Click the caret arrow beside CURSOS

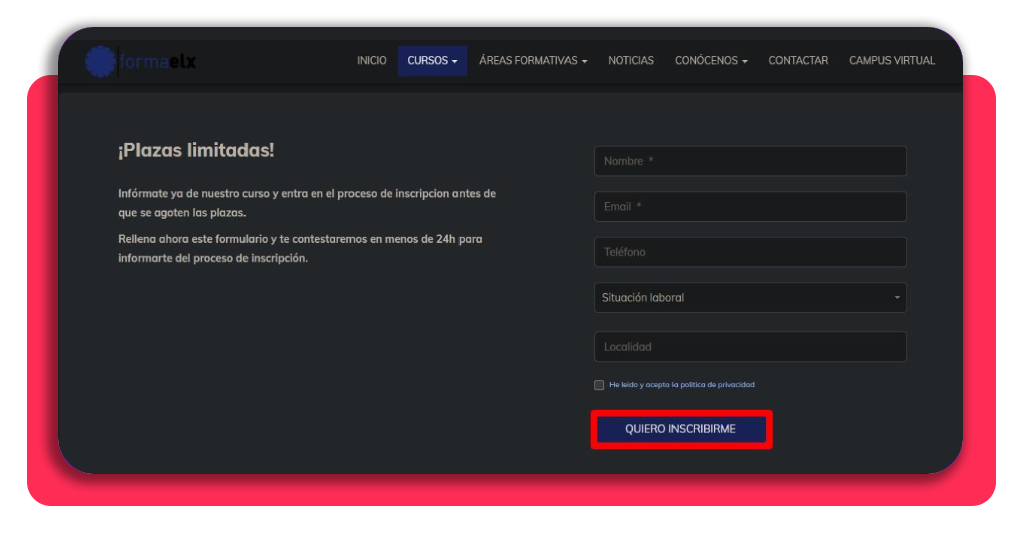455,61
